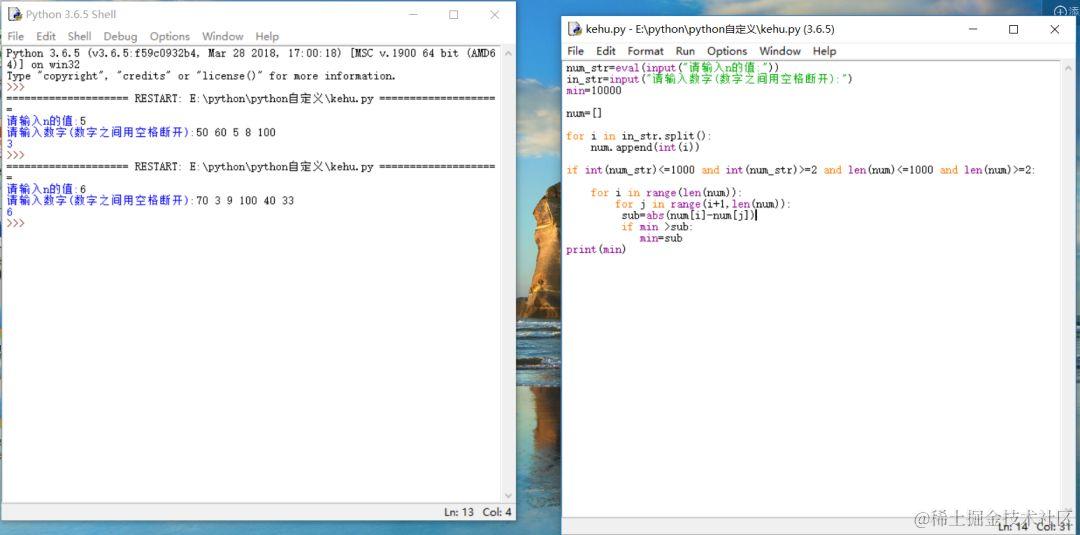Click the last empty >>> prompt in Shell
The image size is (1080, 535).
[16, 223]
